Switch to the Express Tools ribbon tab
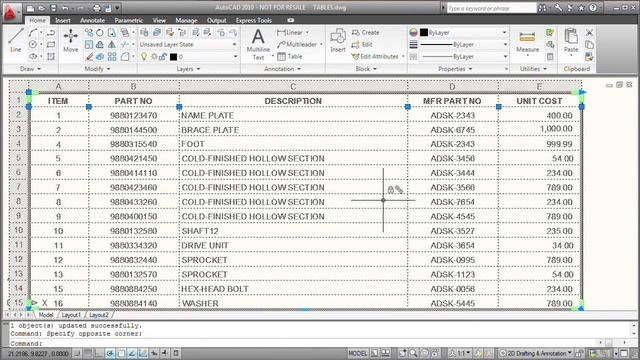Screen dimensions: 640x360 point(253,20)
